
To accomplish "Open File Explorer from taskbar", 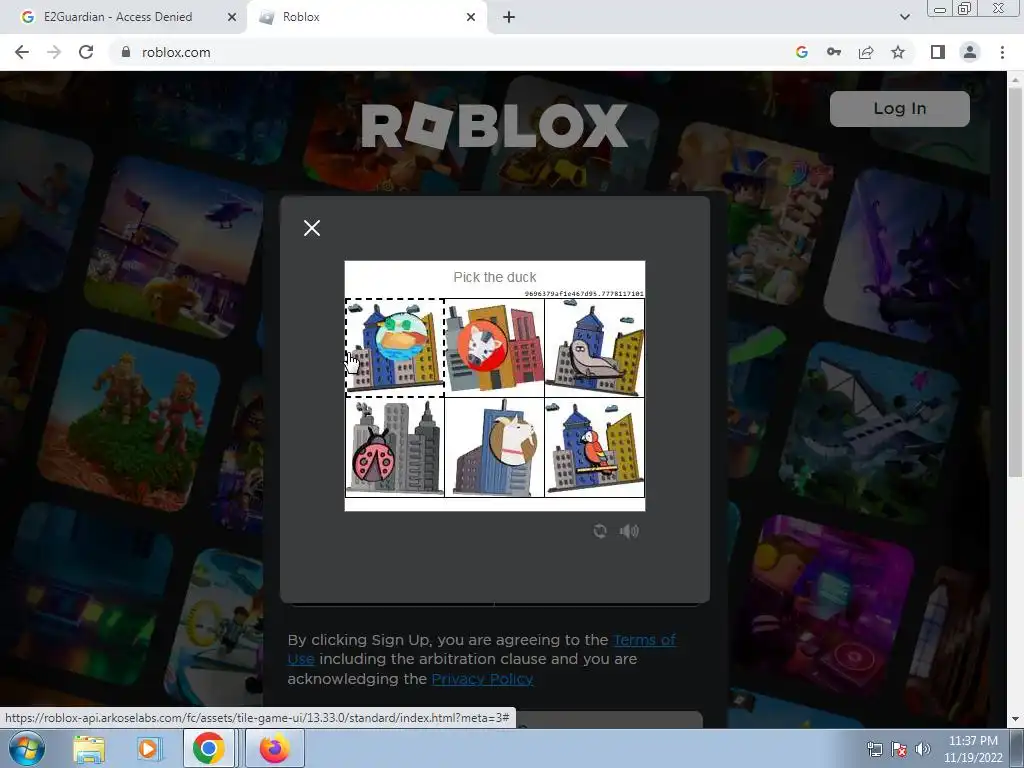I will pos(89,749).
